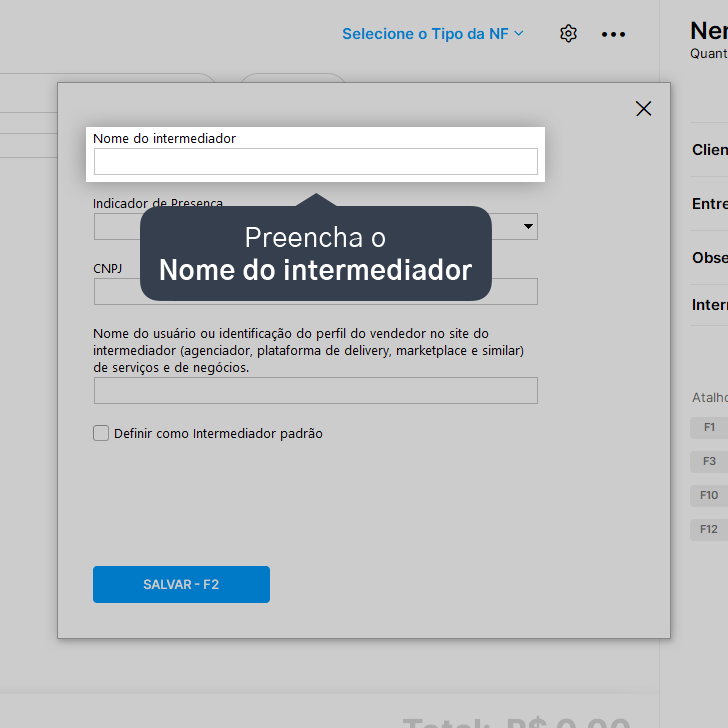Open settings gear icon
The height and width of the screenshot is (728, 728).
(x=568, y=34)
